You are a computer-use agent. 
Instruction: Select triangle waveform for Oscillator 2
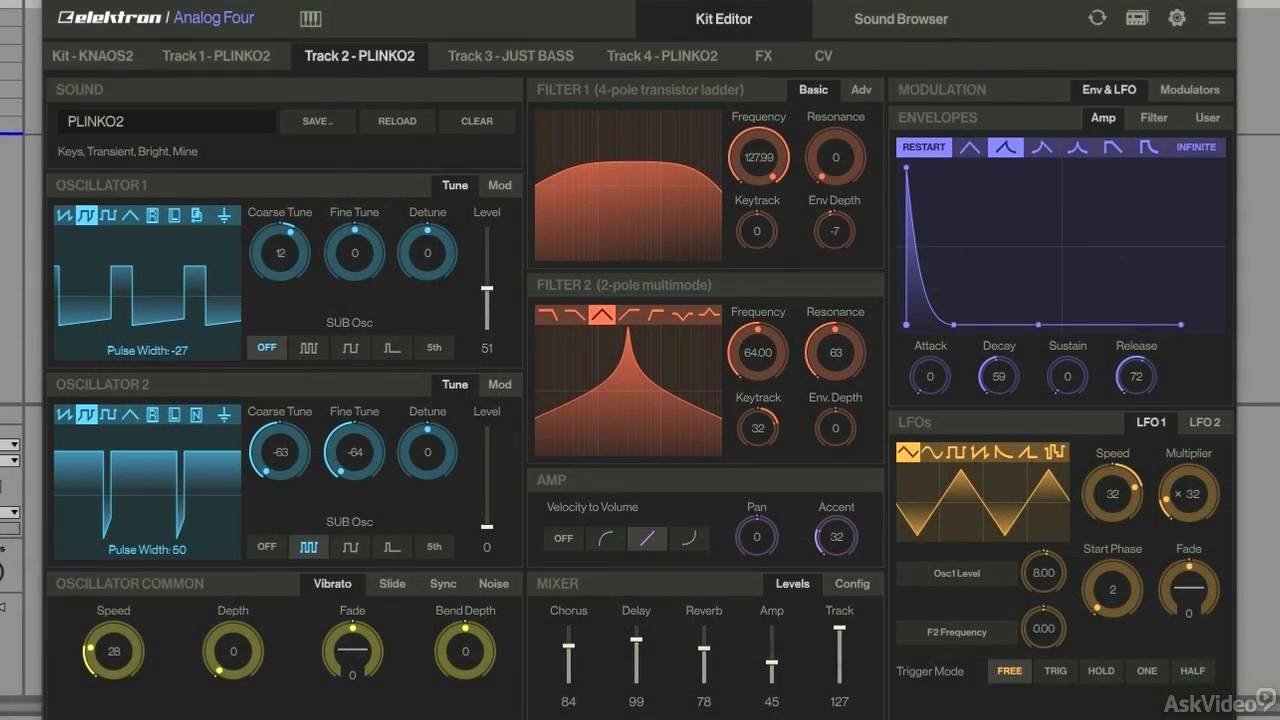[x=130, y=414]
